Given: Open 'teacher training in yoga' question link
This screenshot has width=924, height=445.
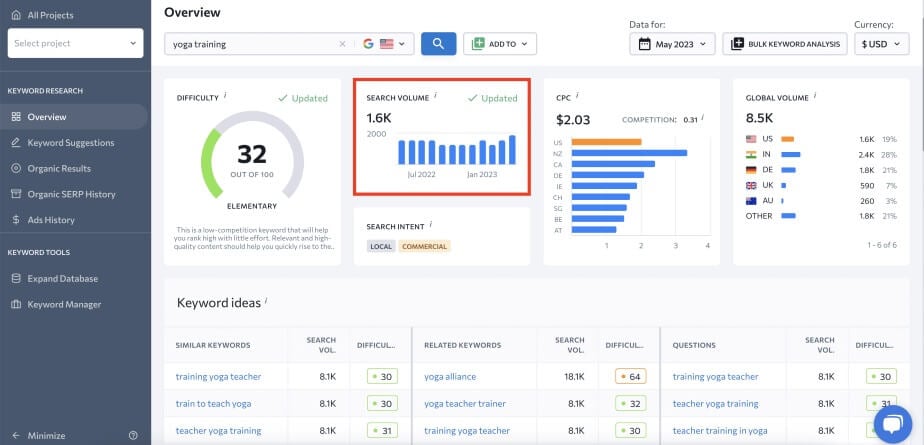Looking at the screenshot, I should tap(720, 431).
